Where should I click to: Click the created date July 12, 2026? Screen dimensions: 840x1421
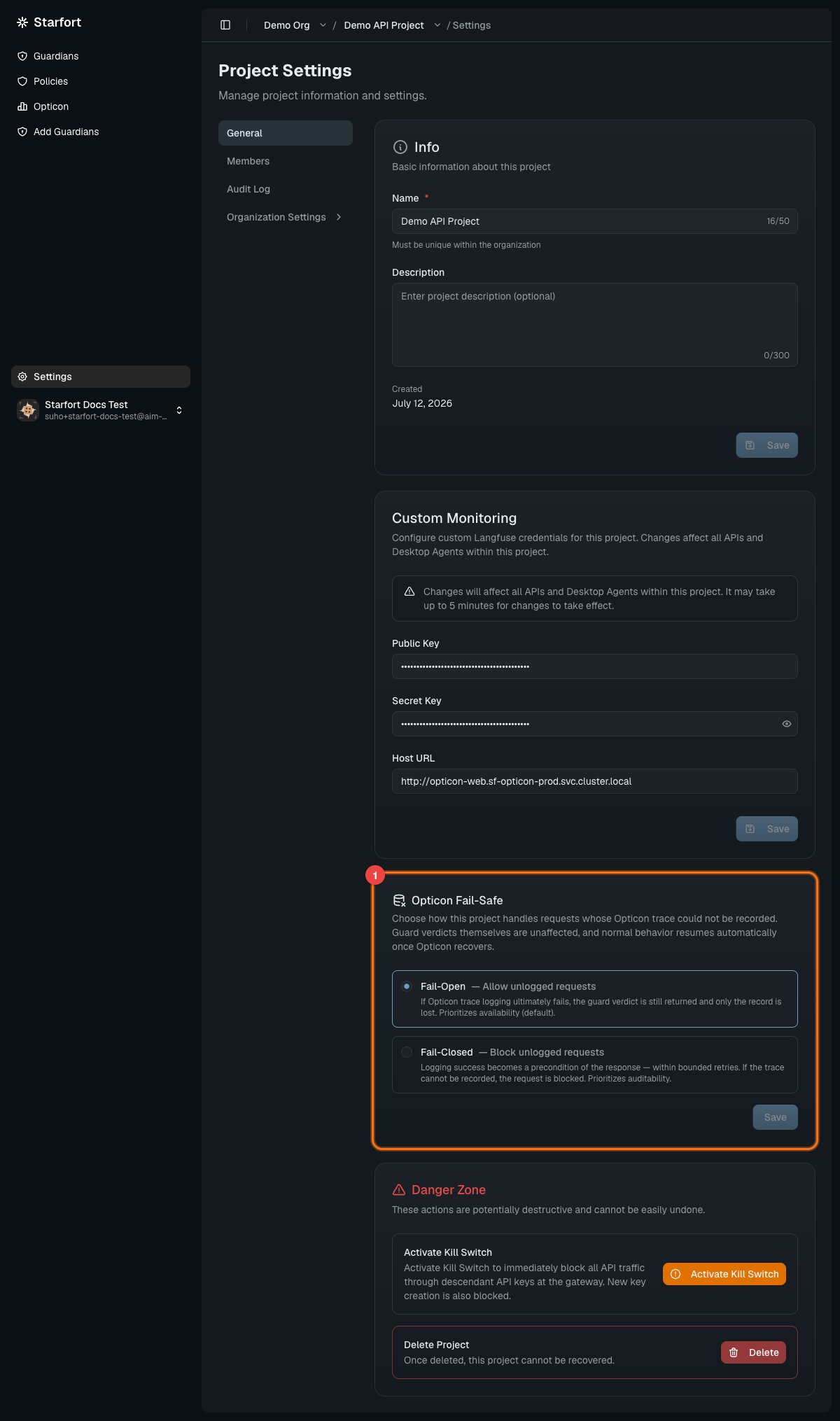click(x=422, y=403)
